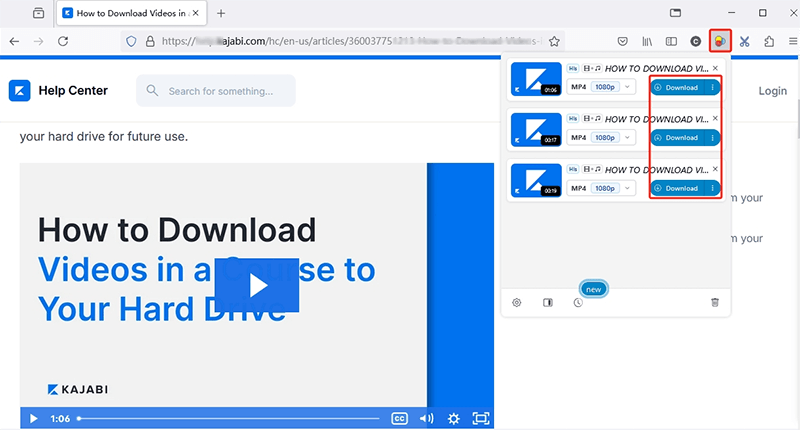Click the 00:17 video thumbnail in popup
The width and height of the screenshot is (800, 430).
coord(536,130)
